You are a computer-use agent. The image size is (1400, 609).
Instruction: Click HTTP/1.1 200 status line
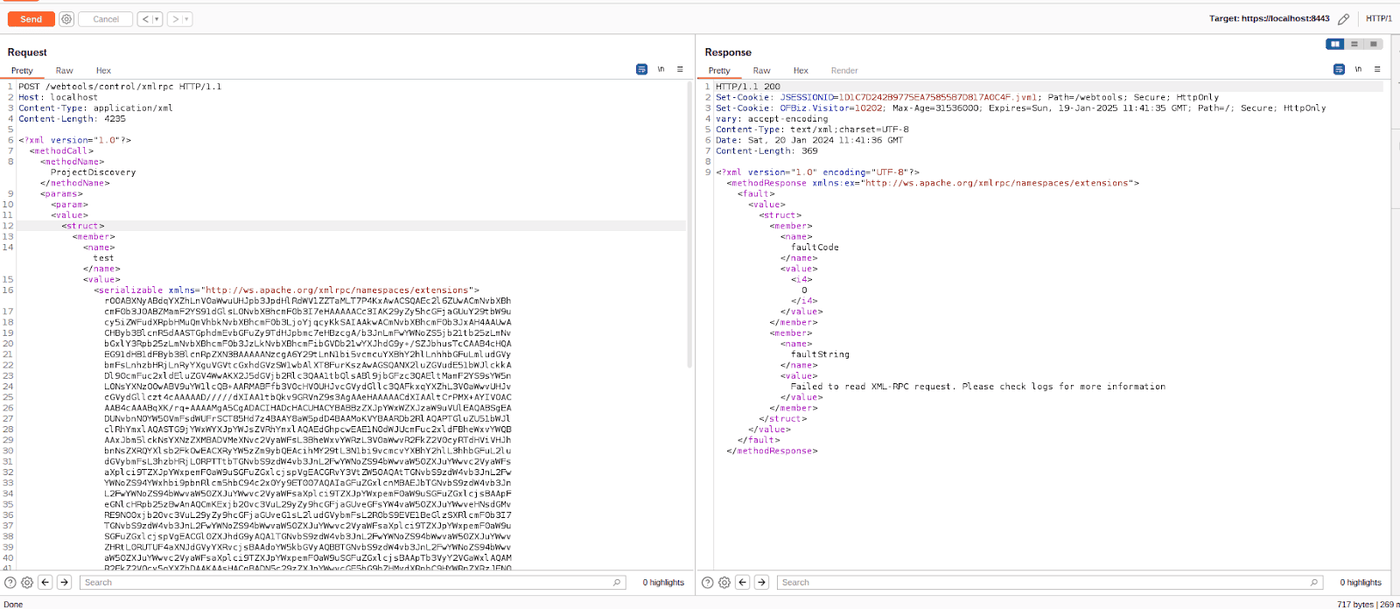747,87
